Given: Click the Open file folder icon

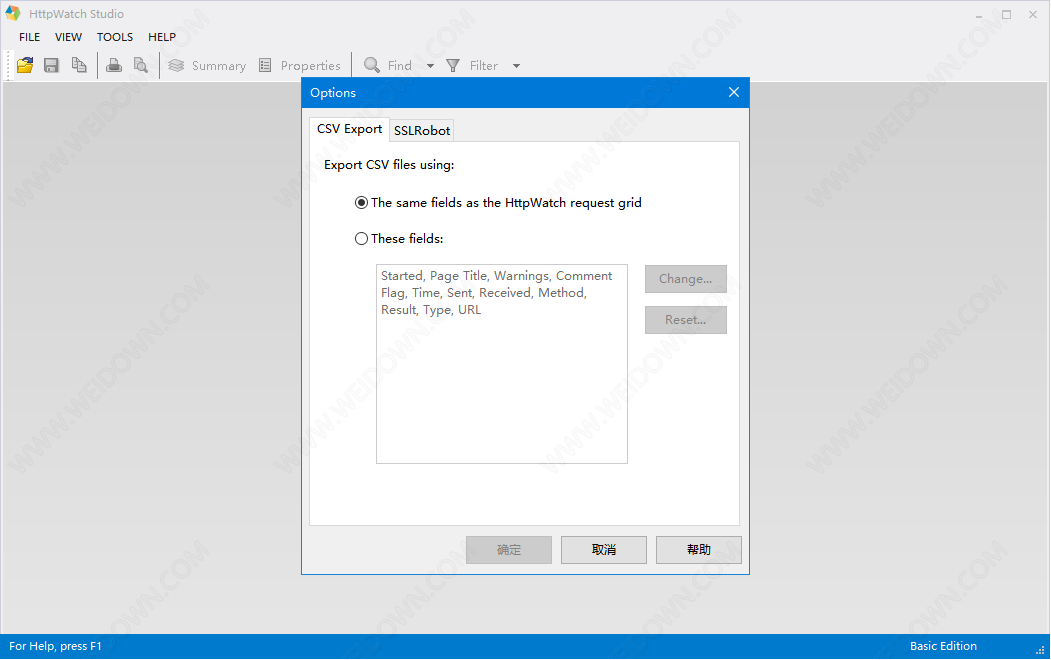Looking at the screenshot, I should point(25,65).
